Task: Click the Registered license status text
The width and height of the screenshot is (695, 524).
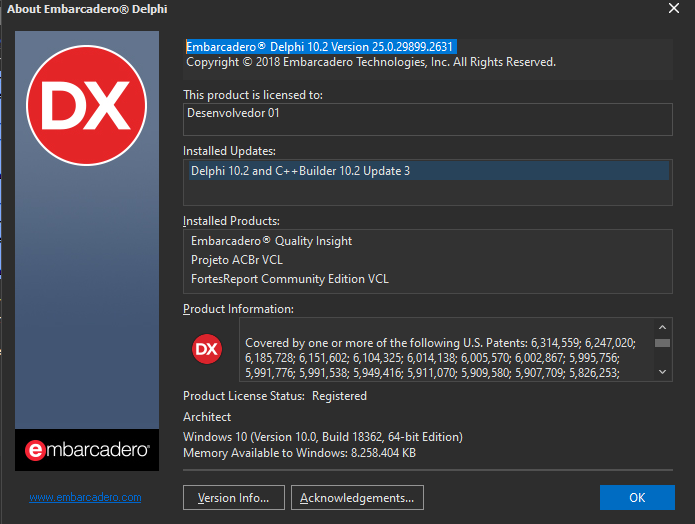Action: click(340, 396)
